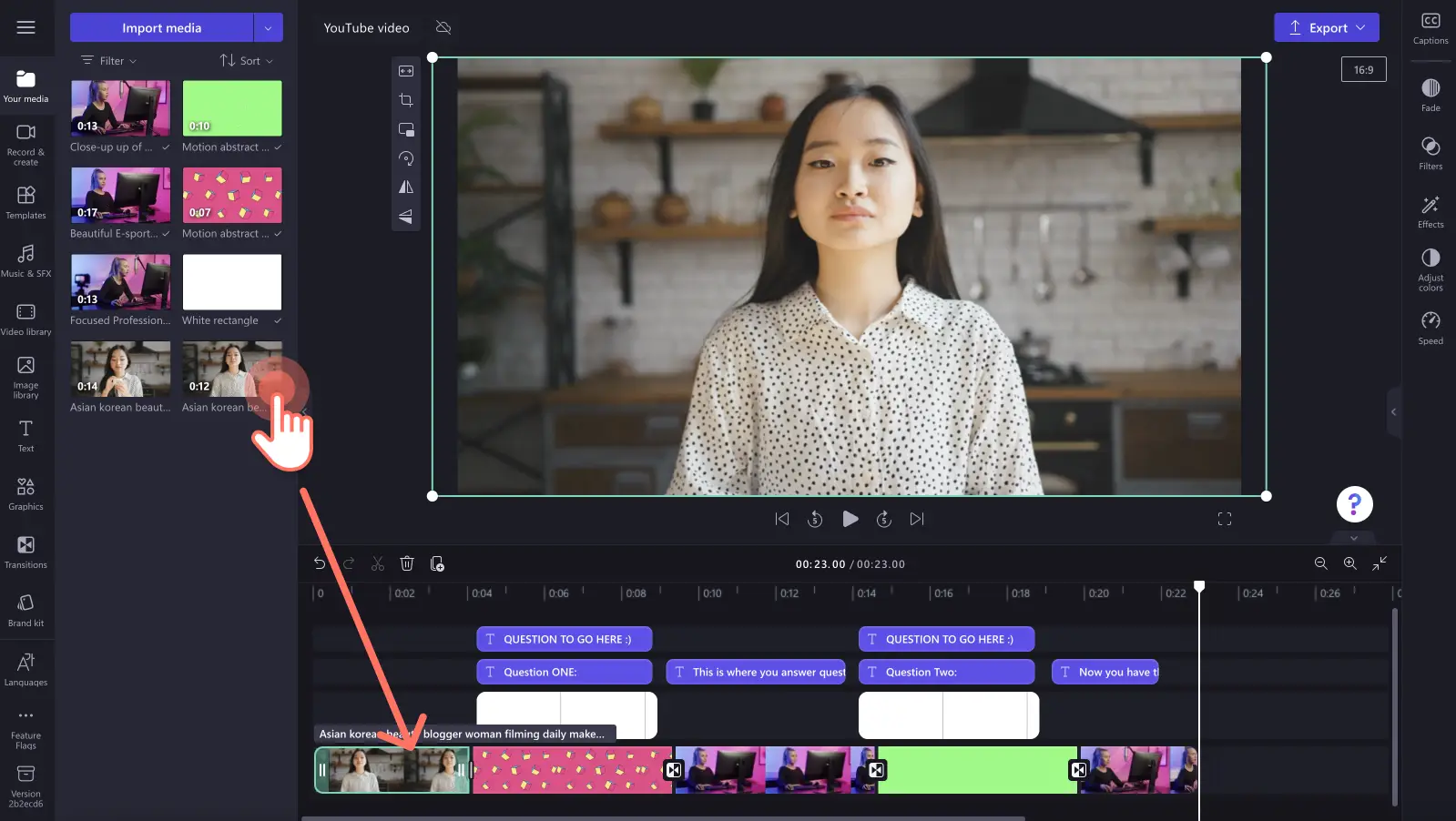Image resolution: width=1456 pixels, height=821 pixels.
Task: Open the Effects panel
Action: click(x=1431, y=211)
